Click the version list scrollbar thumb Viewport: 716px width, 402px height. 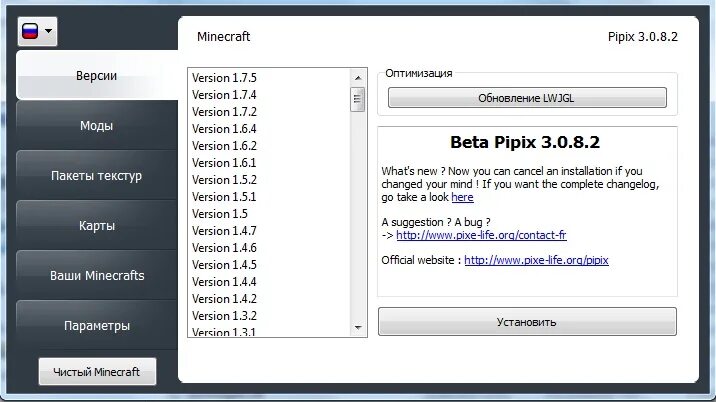[x=358, y=99]
